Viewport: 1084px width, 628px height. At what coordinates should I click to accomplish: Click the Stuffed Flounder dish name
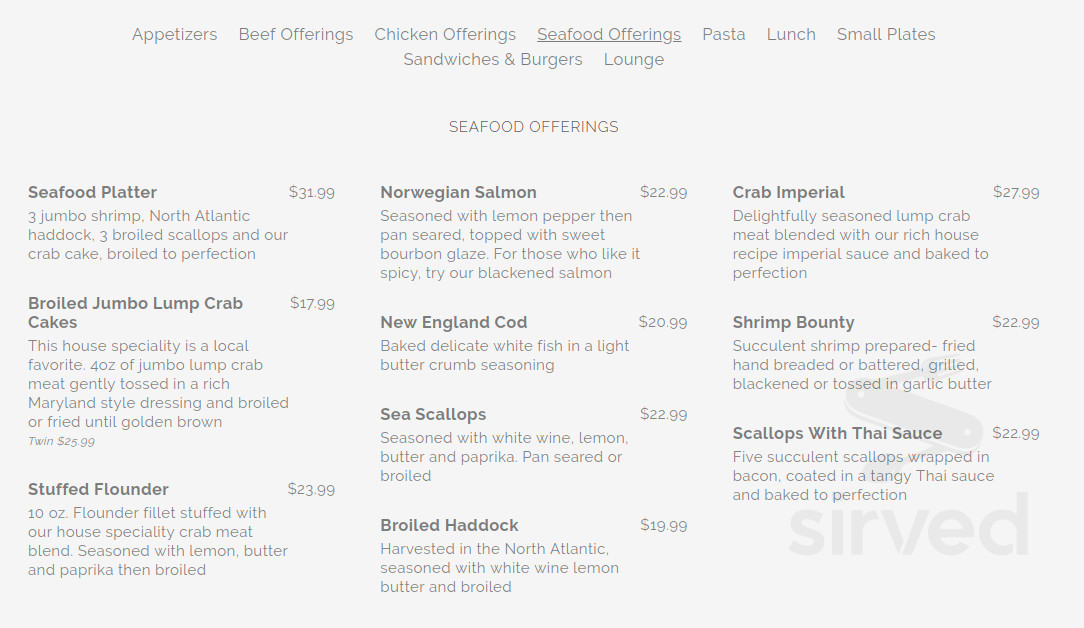click(x=98, y=489)
